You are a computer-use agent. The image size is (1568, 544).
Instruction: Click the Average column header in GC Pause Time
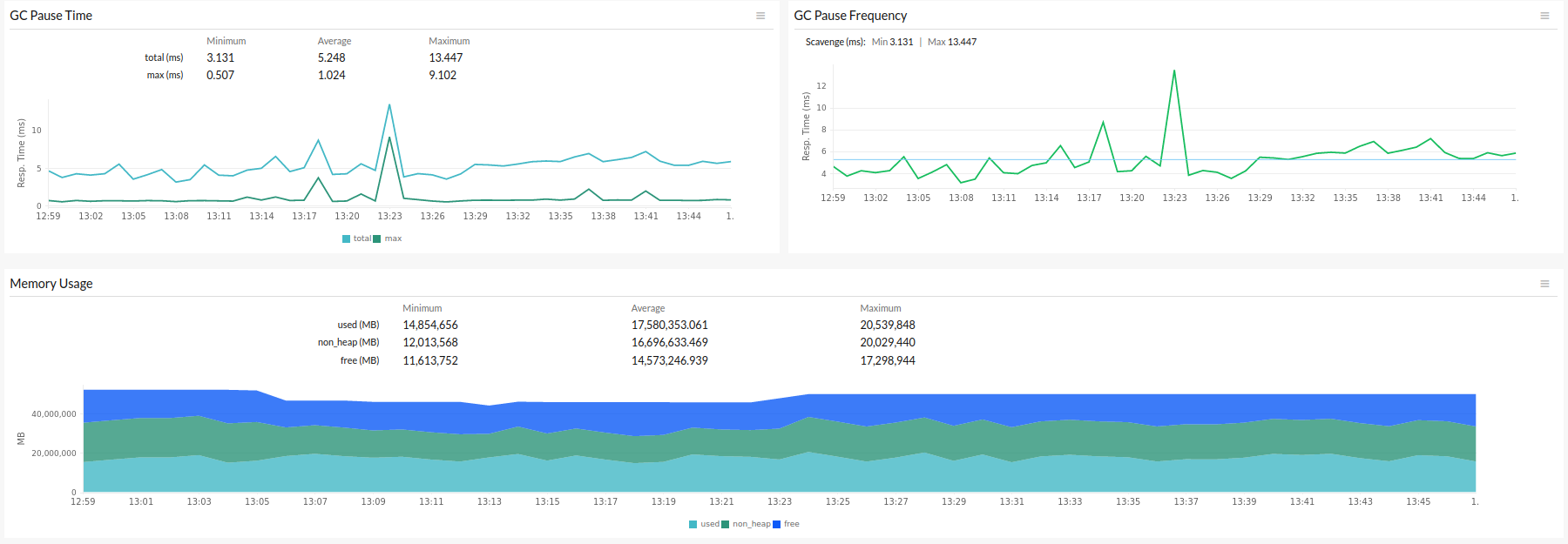[x=335, y=41]
